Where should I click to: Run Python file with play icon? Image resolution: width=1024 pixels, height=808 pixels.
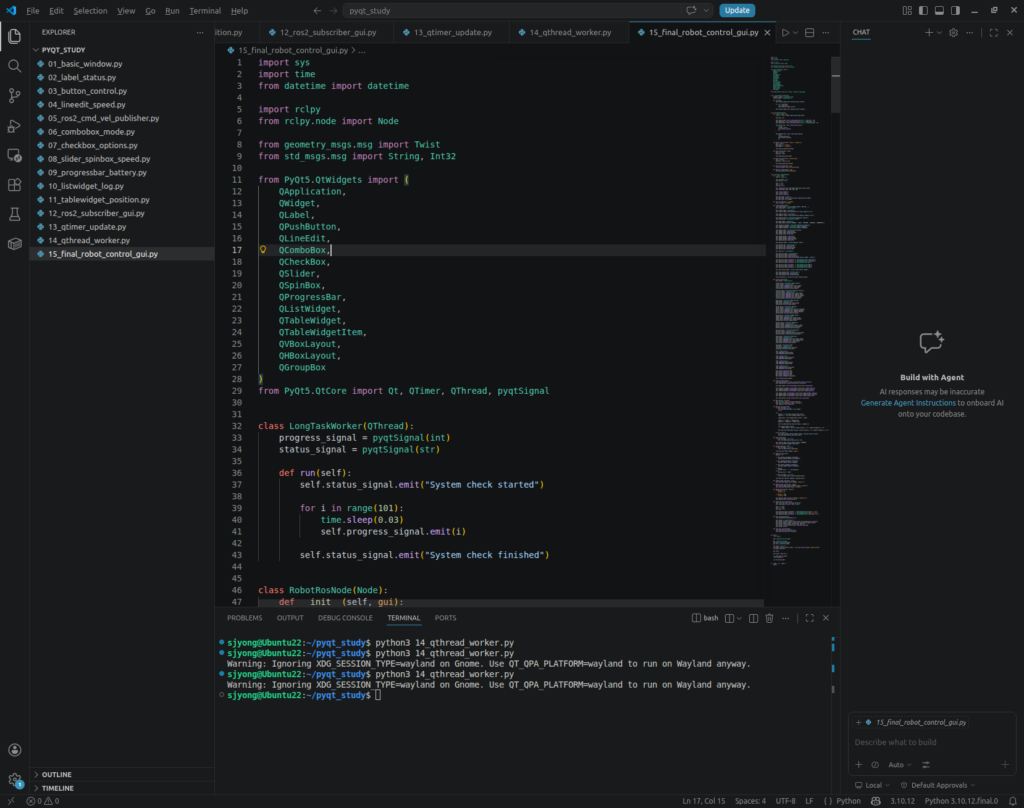[x=785, y=32]
